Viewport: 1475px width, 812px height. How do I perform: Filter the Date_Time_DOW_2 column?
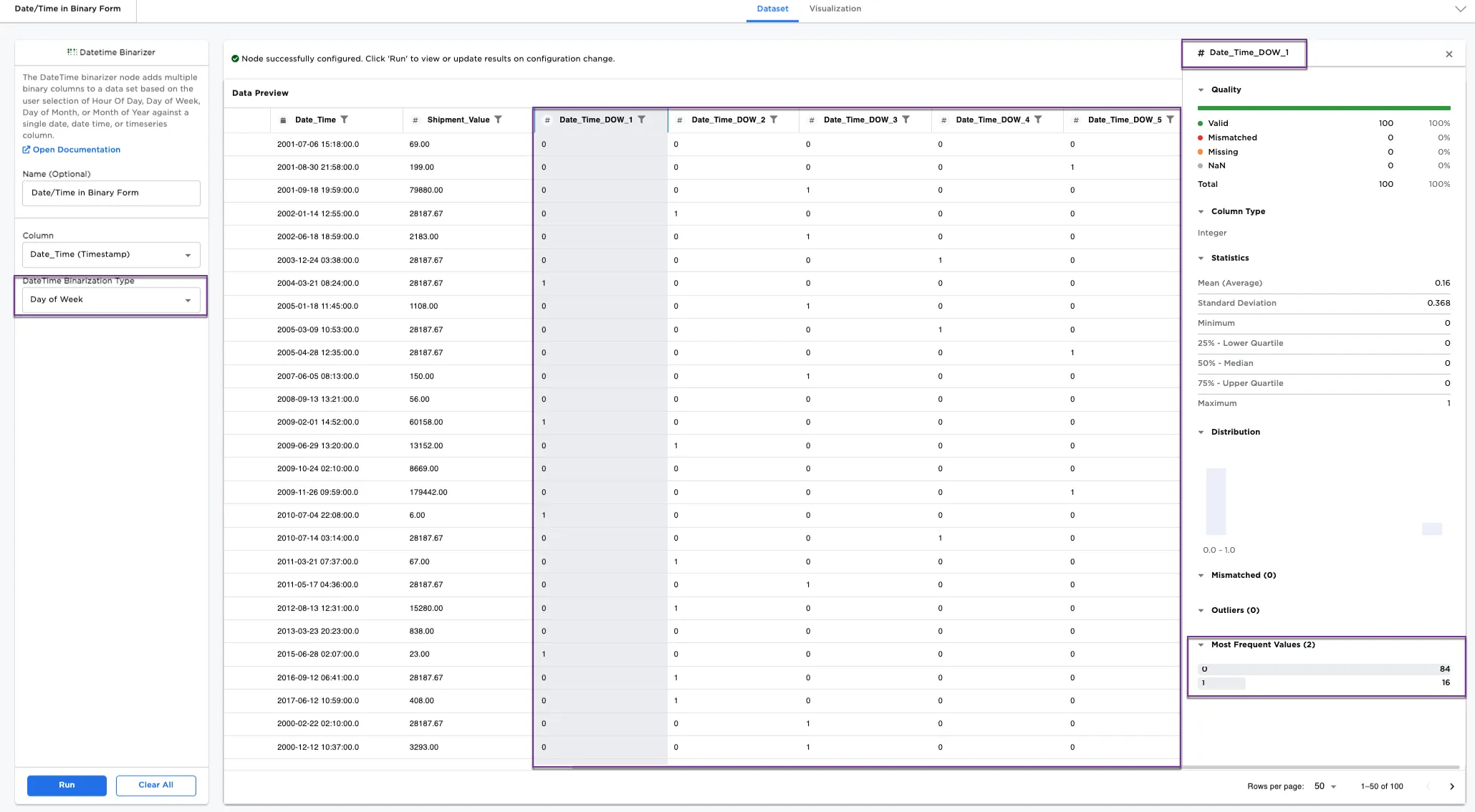pyautogui.click(x=774, y=120)
